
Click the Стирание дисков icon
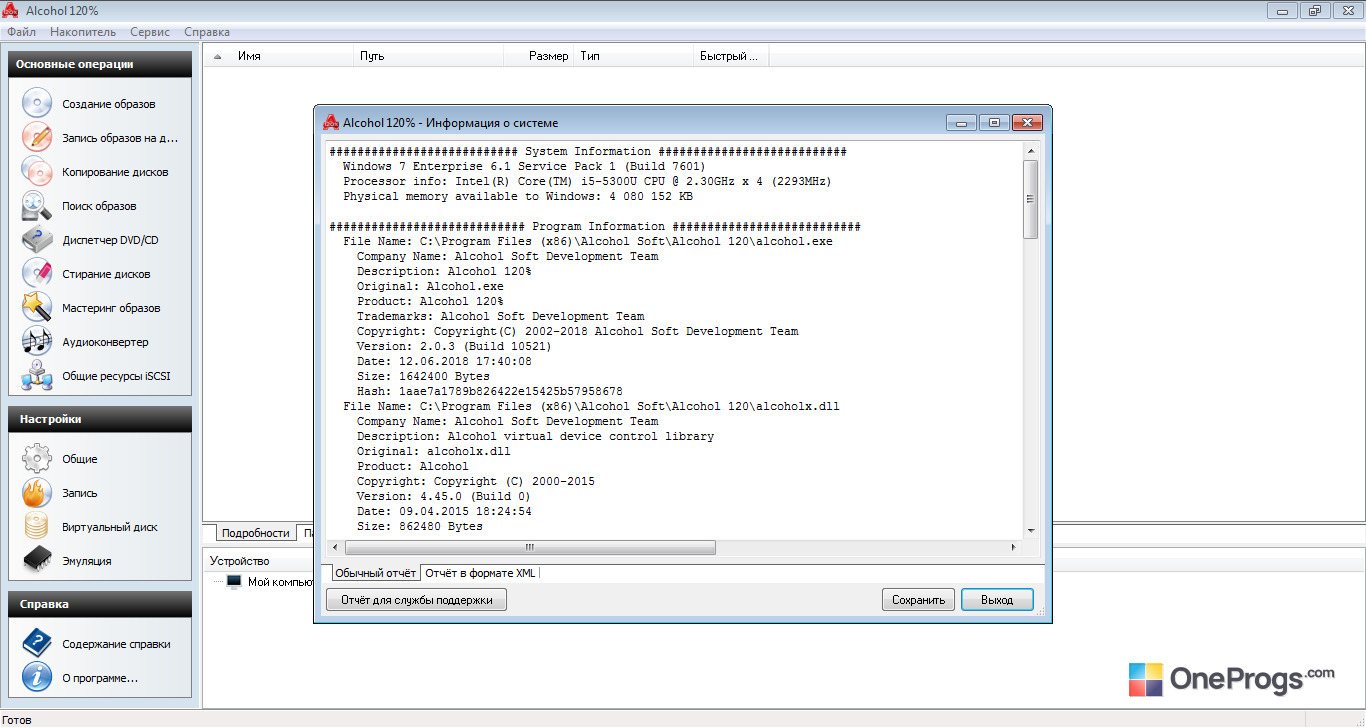click(37, 274)
